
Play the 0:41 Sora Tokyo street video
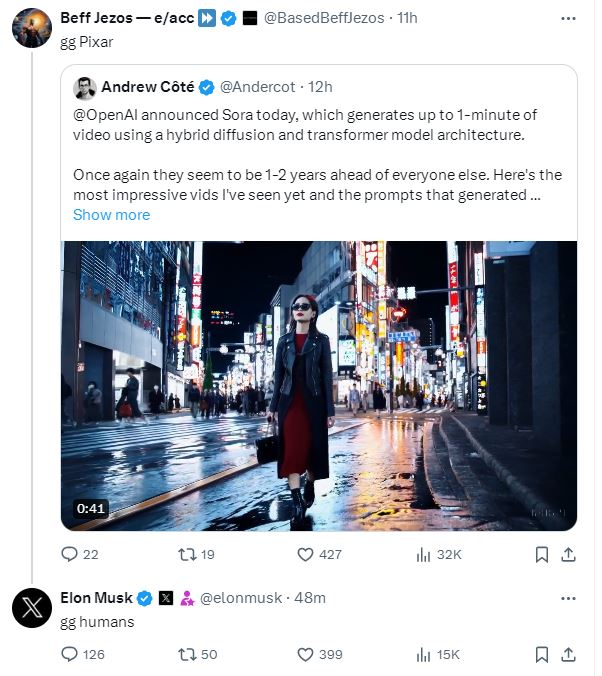pyautogui.click(x=319, y=386)
